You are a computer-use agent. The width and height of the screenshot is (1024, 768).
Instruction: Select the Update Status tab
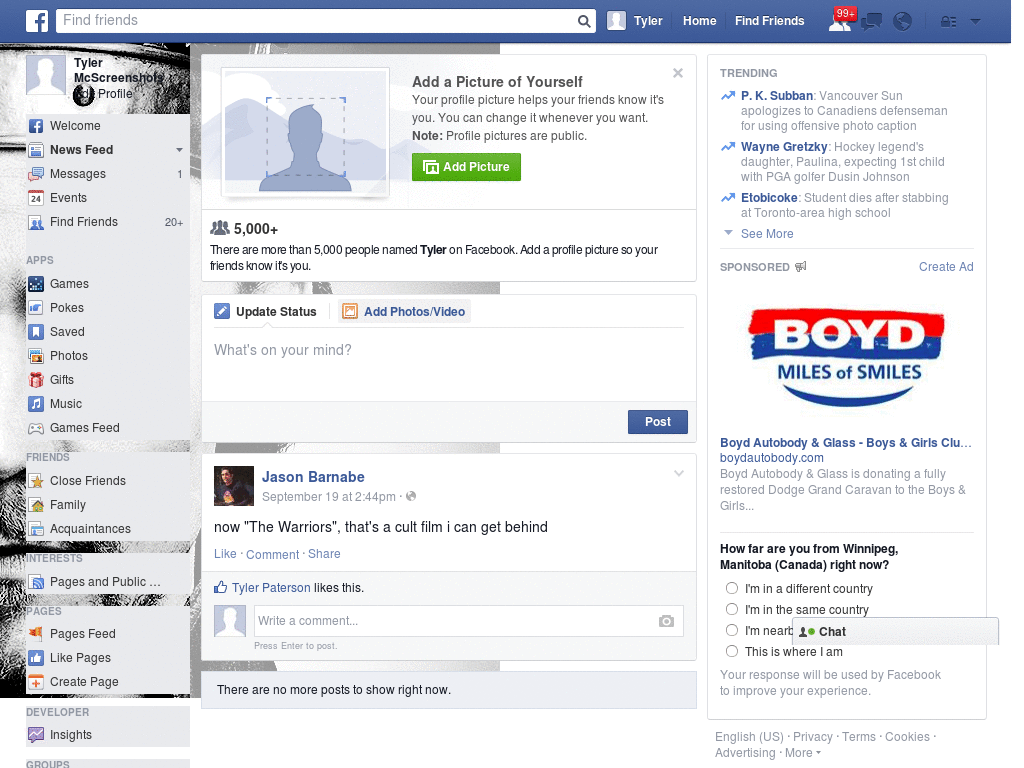click(266, 312)
